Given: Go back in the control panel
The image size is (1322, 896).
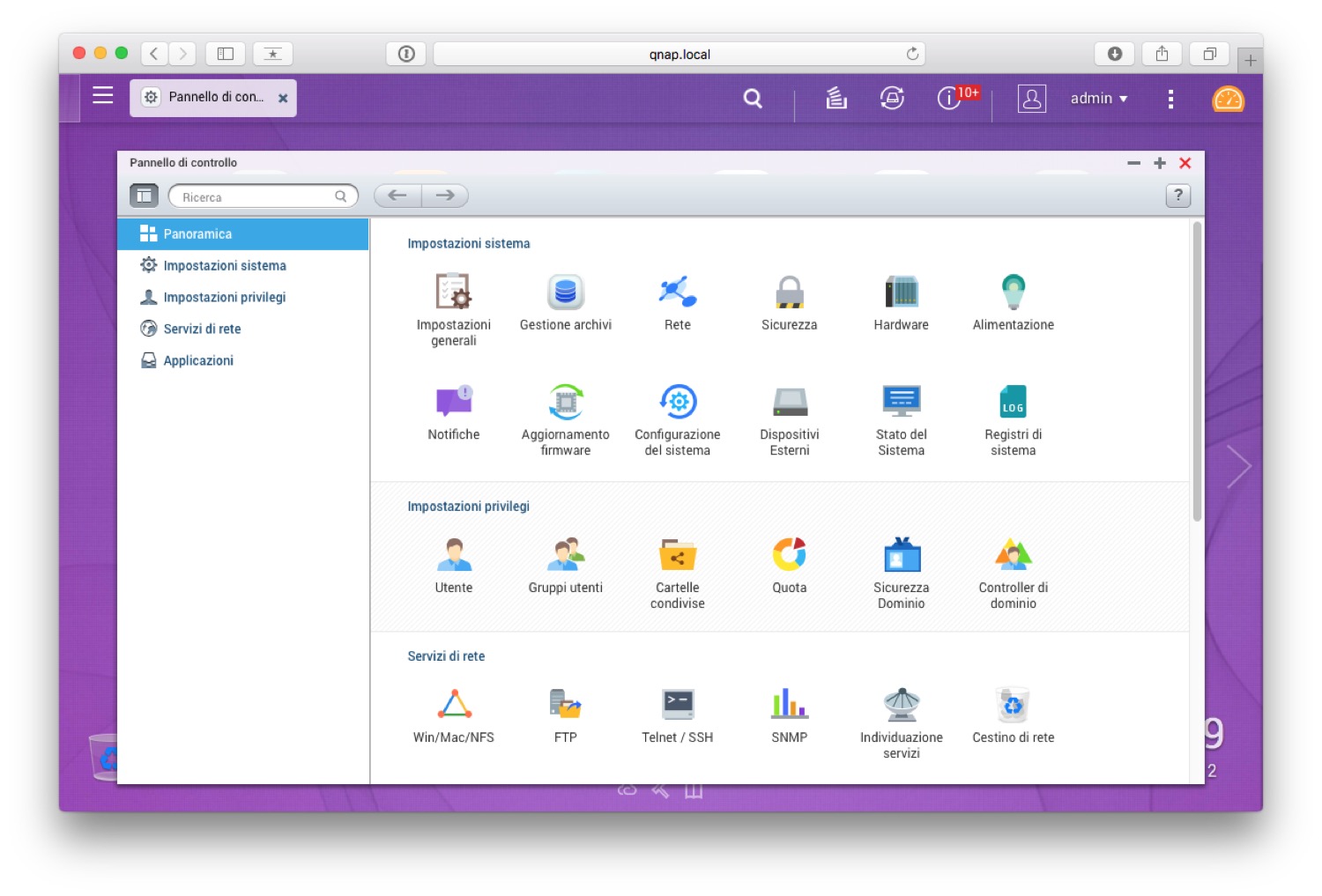Looking at the screenshot, I should 397,196.
